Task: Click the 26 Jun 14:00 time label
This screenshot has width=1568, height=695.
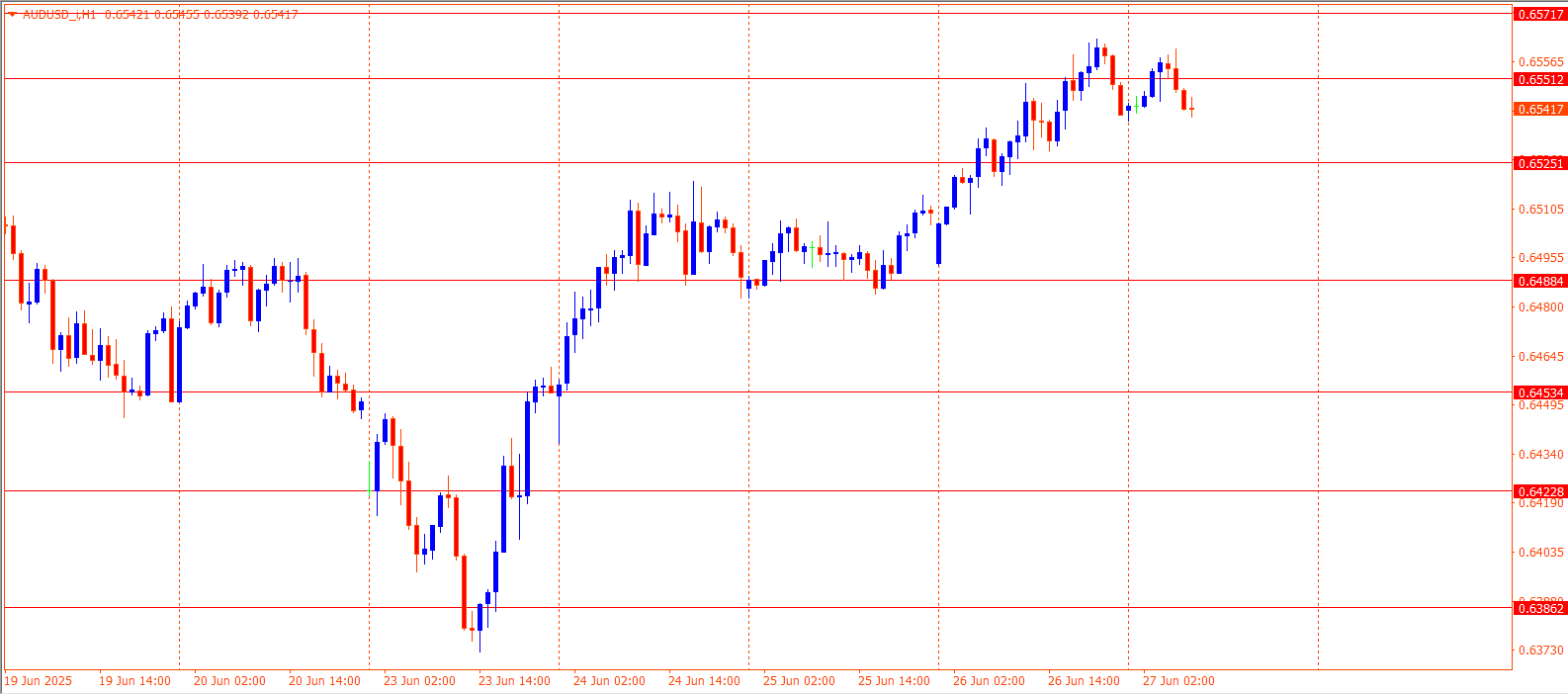Action: 1084,680
